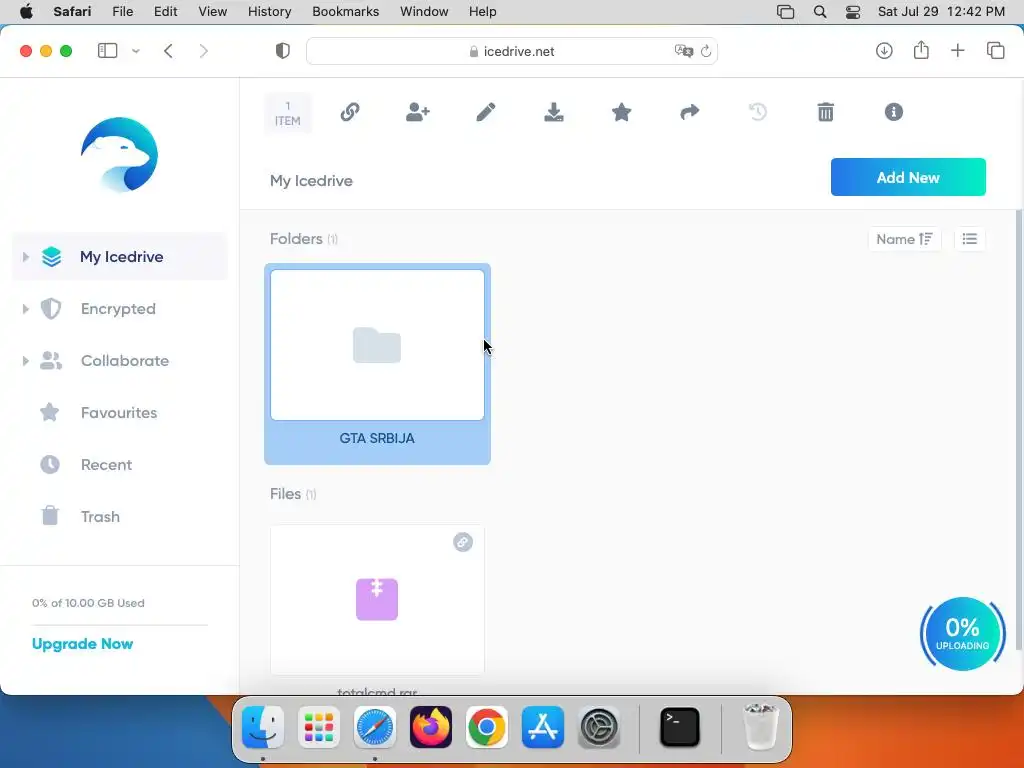Click the Icedrive polar bear logo
The width and height of the screenshot is (1024, 768).
[120, 155]
